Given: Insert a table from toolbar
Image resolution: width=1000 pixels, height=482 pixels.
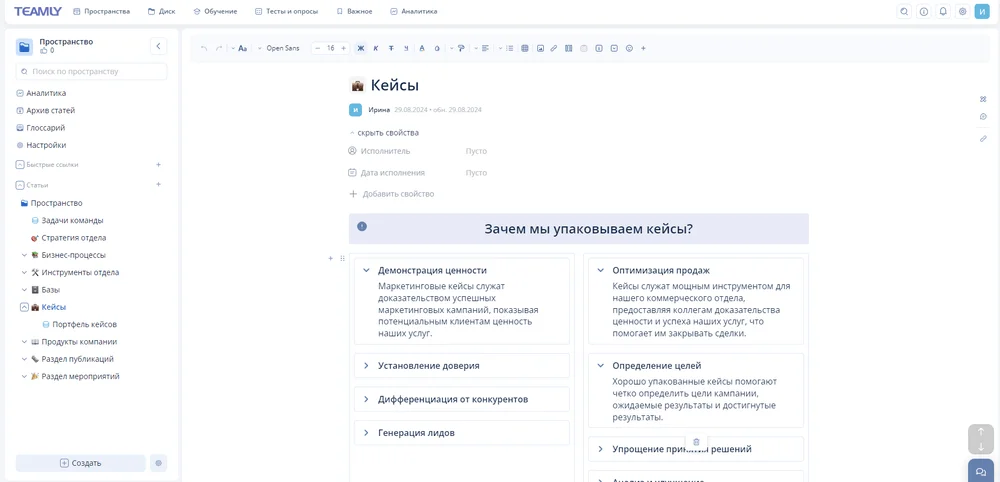Looking at the screenshot, I should (x=525, y=48).
